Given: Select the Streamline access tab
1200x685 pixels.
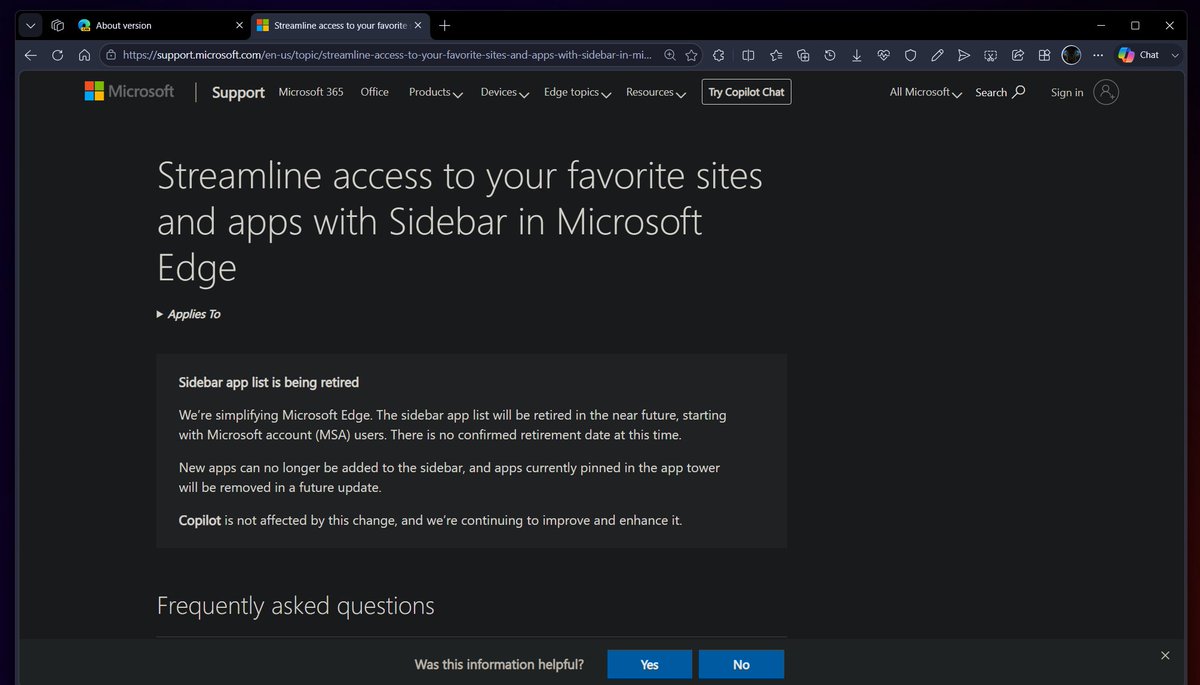Looking at the screenshot, I should pos(339,25).
